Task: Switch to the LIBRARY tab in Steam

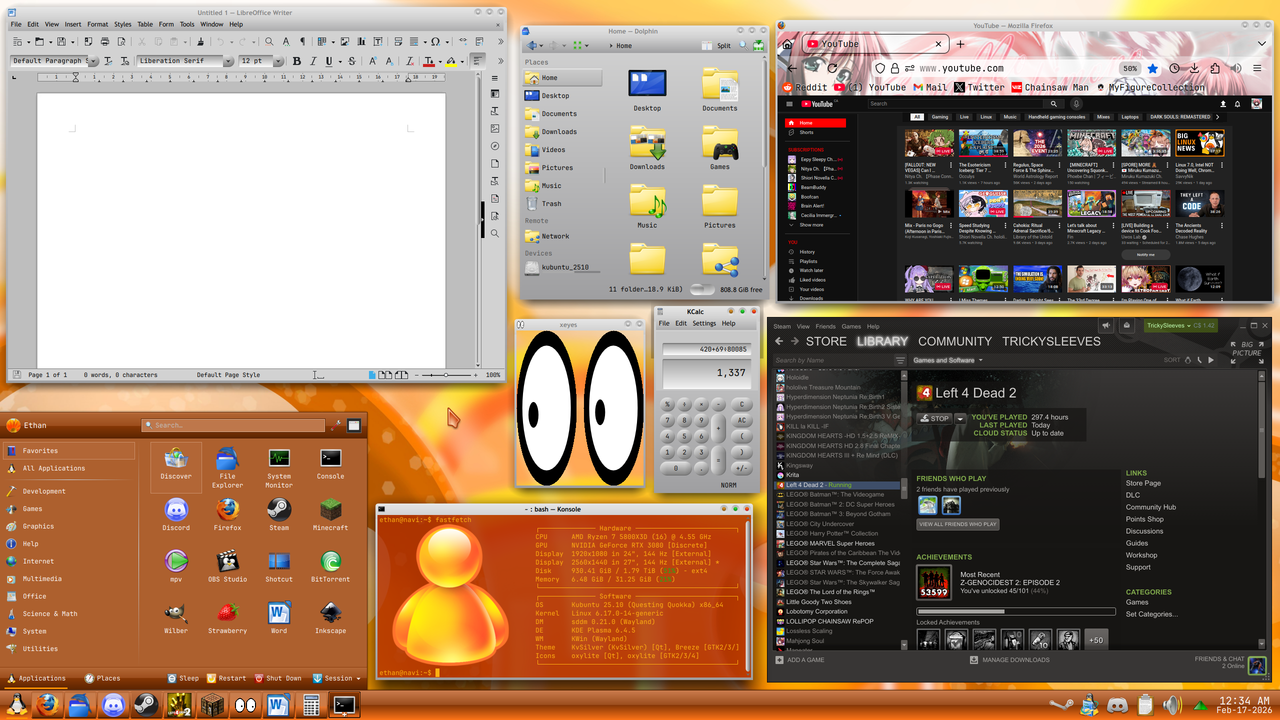Action: coord(882,341)
